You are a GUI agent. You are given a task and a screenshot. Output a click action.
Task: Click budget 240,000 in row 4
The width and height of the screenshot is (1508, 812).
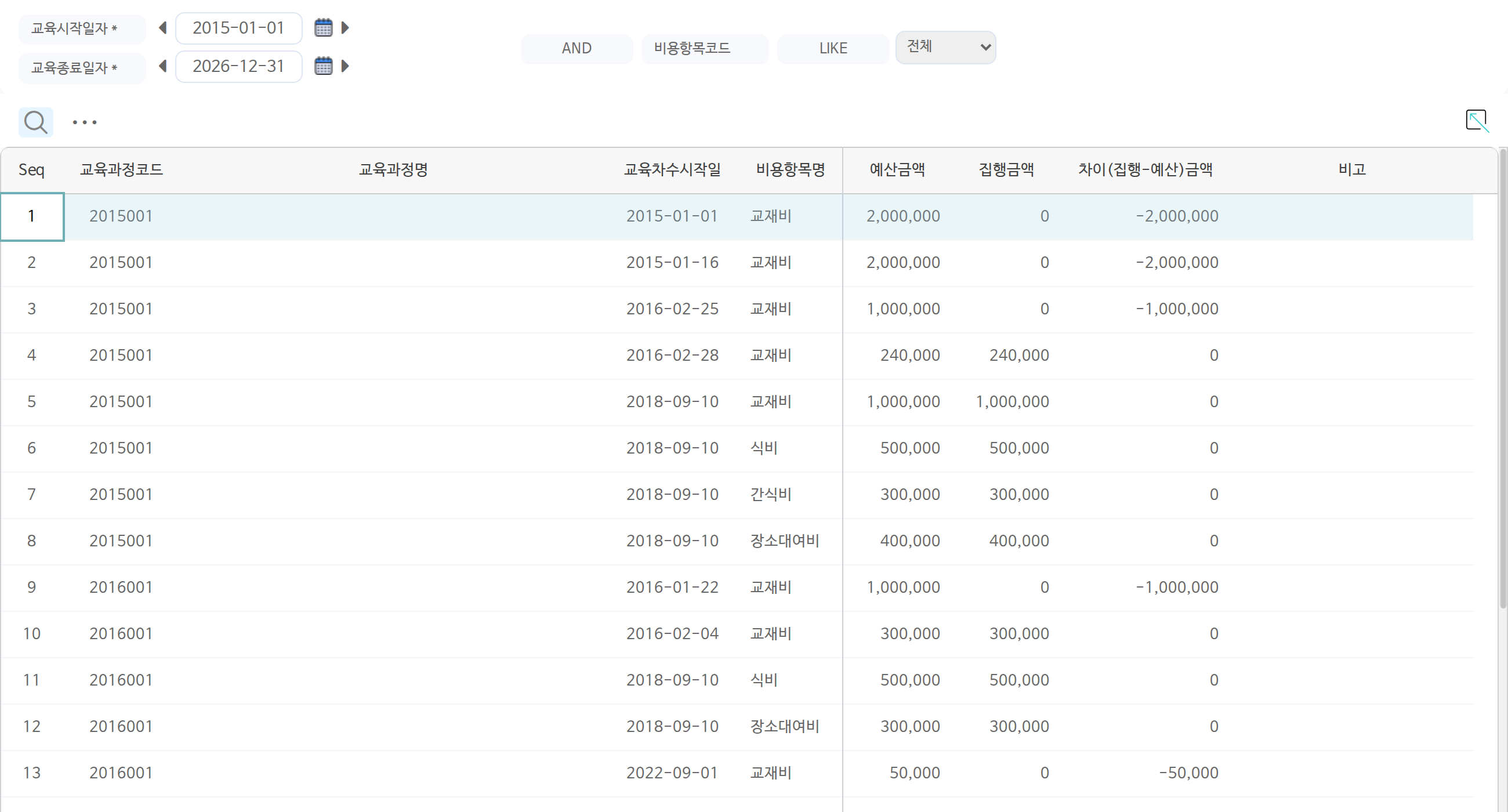[909, 356]
